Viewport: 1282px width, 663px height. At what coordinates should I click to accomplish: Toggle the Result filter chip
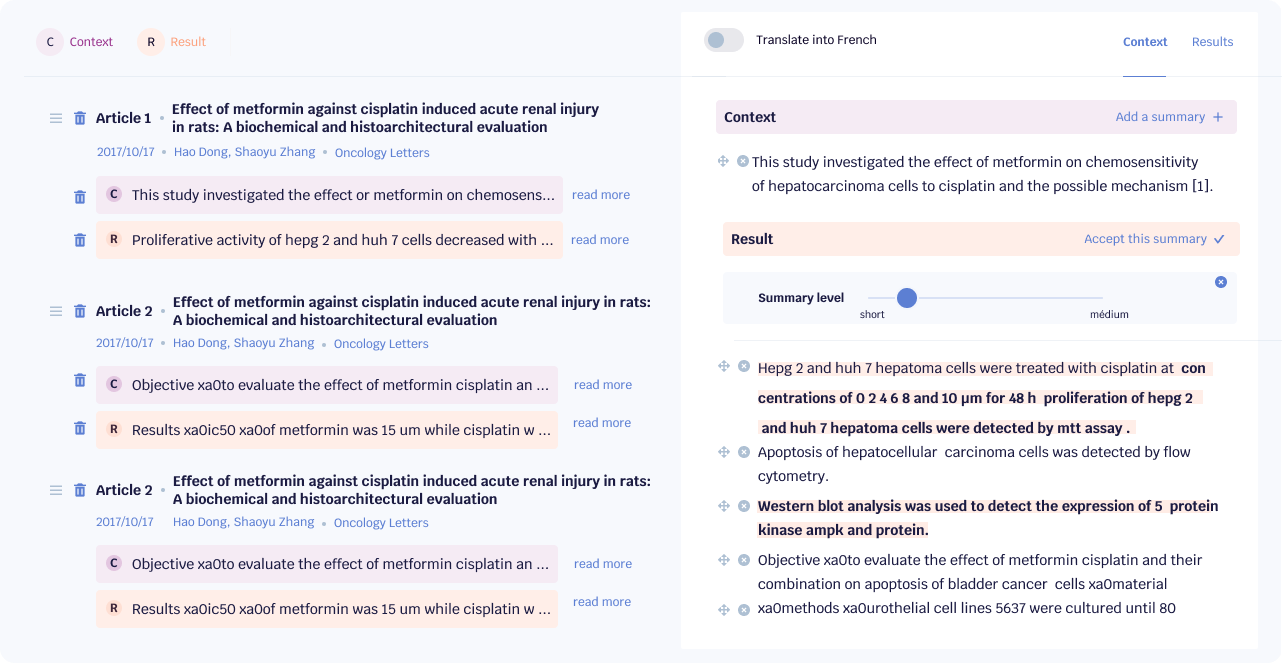coord(172,42)
